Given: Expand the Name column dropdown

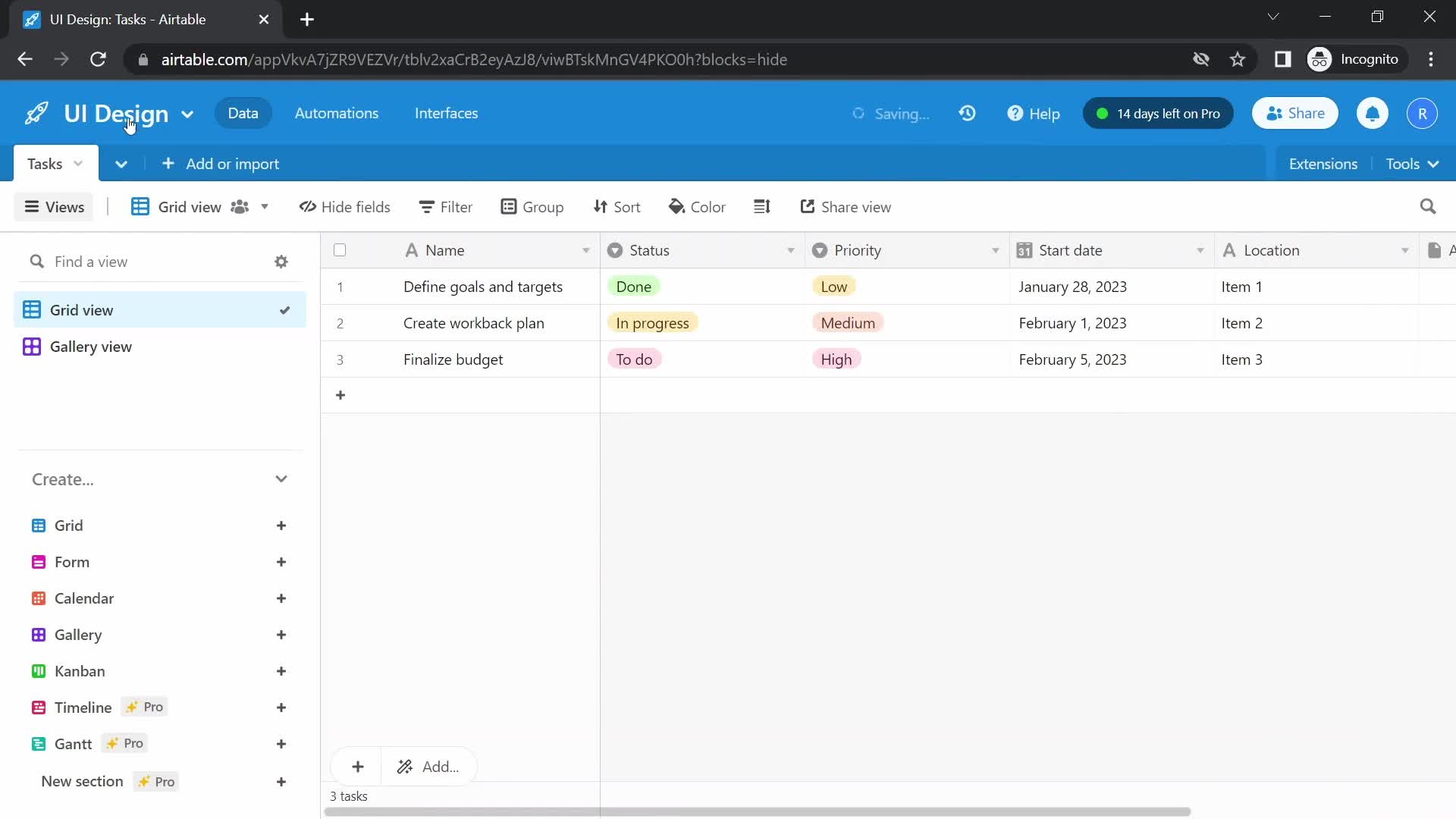Looking at the screenshot, I should coord(585,250).
